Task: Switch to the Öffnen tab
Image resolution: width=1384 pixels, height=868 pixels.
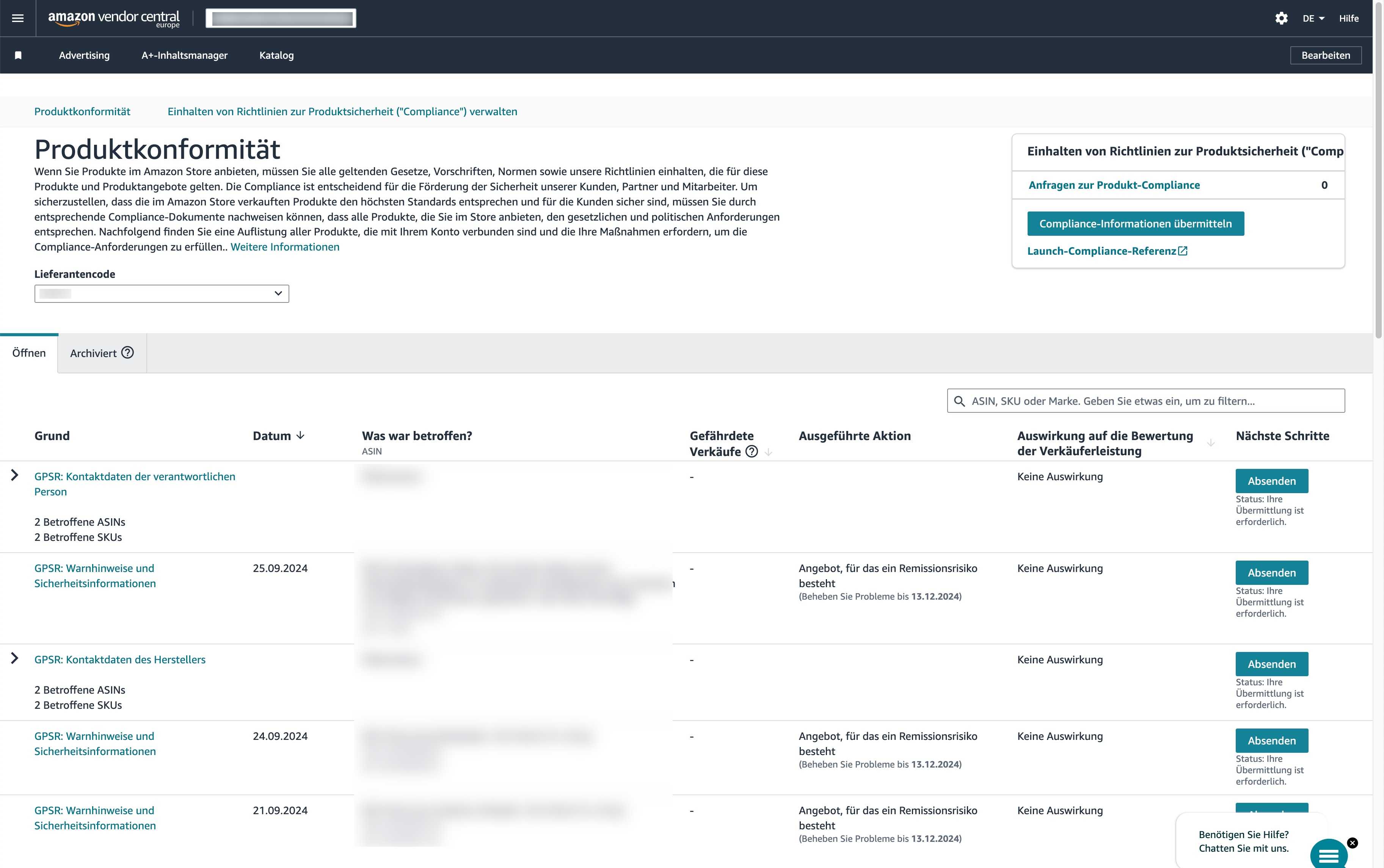Action: point(29,353)
